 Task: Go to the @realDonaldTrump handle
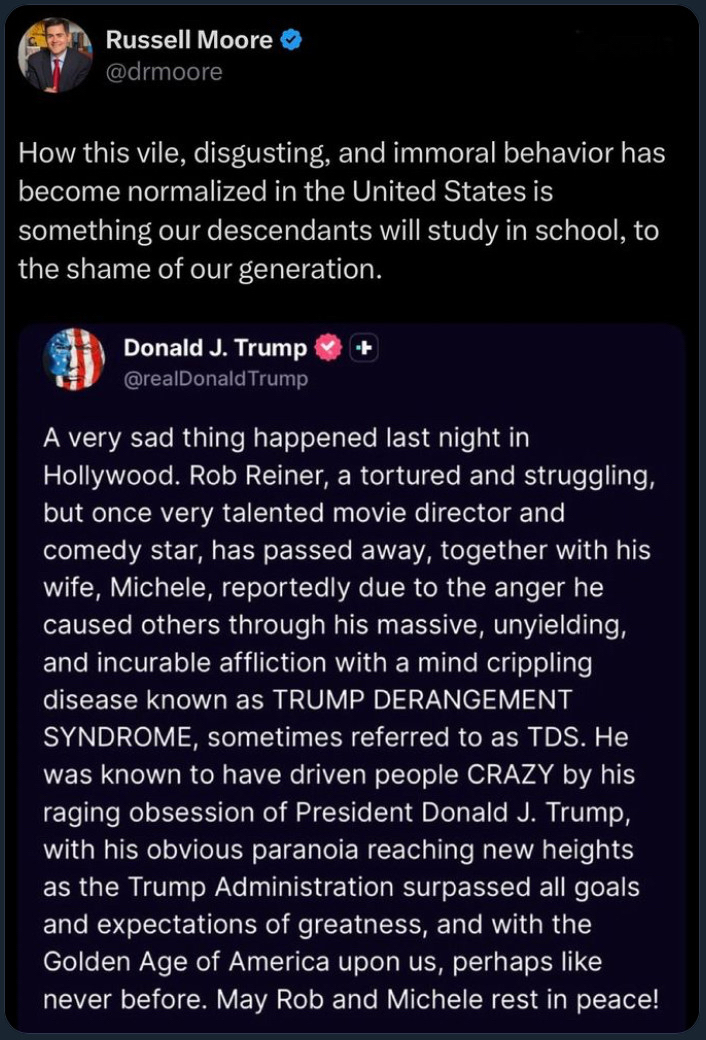tap(215, 378)
